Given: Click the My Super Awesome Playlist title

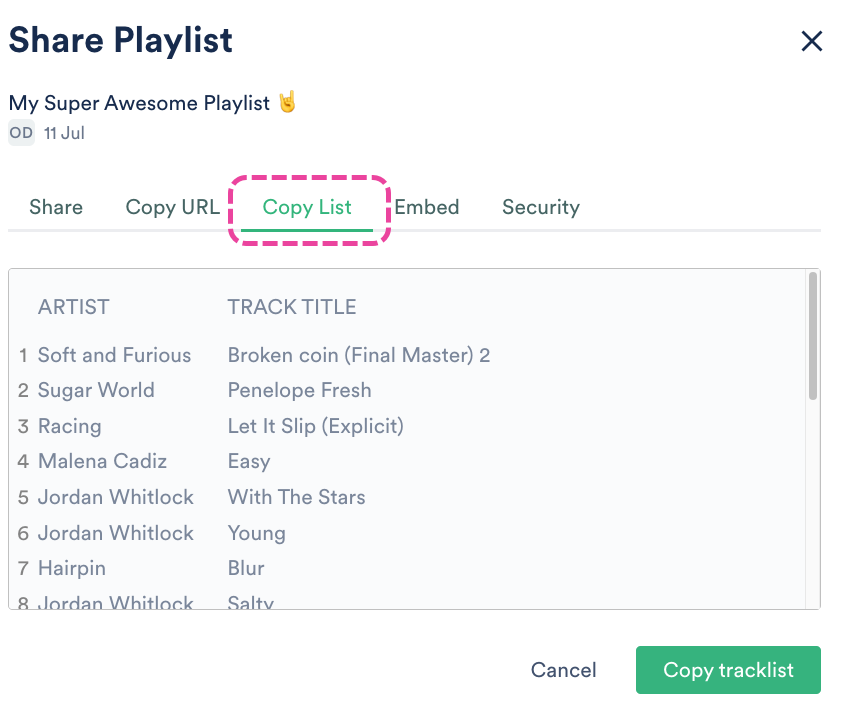Looking at the screenshot, I should pyautogui.click(x=139, y=103).
